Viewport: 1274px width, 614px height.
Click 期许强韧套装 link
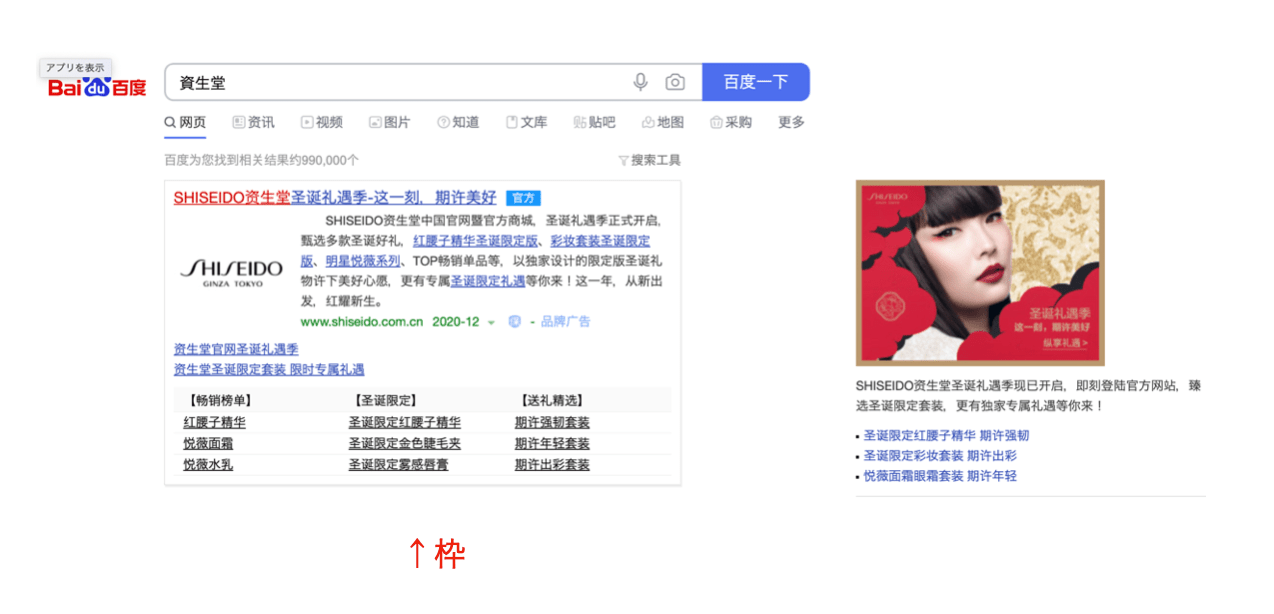(552, 423)
